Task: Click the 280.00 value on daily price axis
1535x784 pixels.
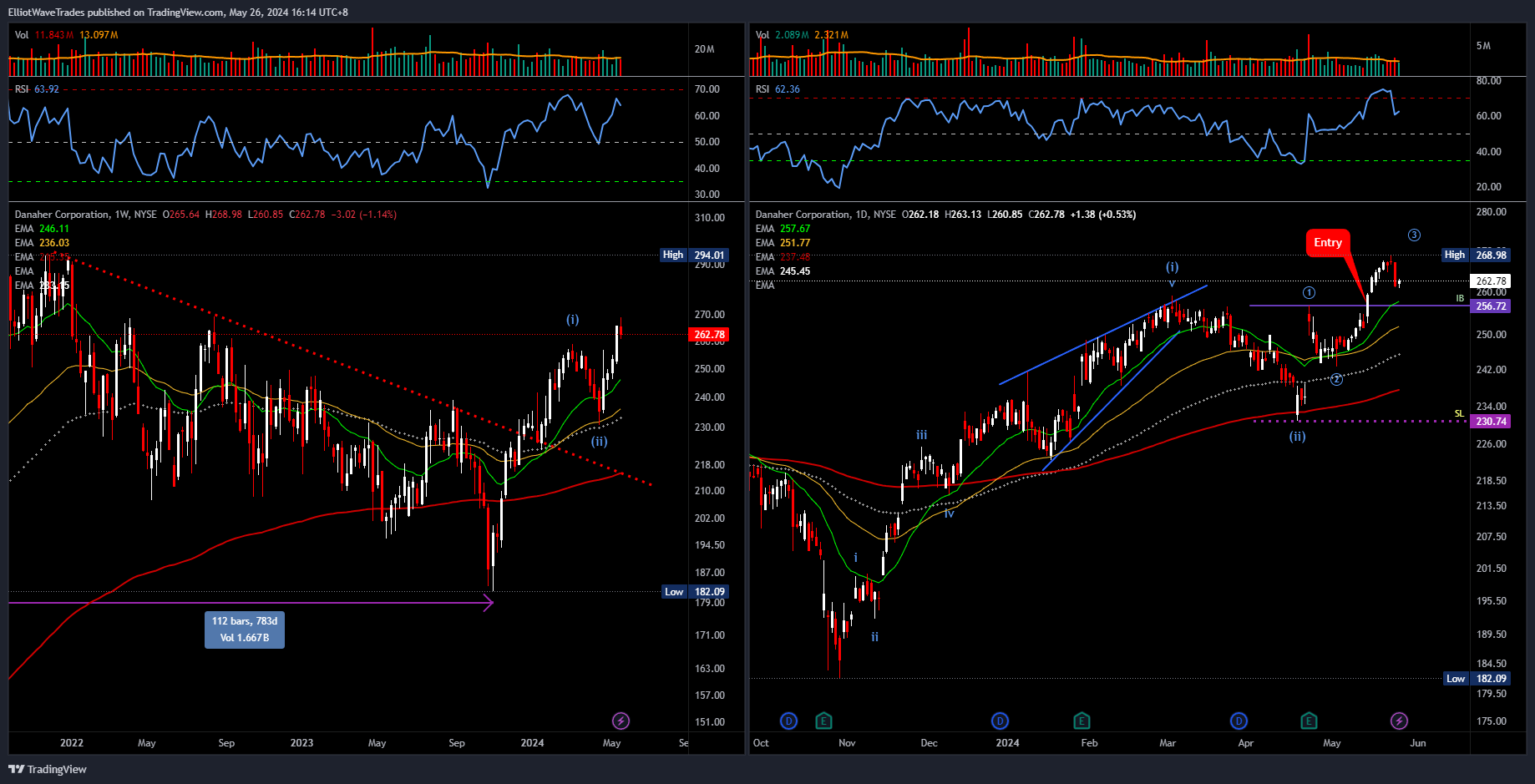Action: pyautogui.click(x=1492, y=212)
